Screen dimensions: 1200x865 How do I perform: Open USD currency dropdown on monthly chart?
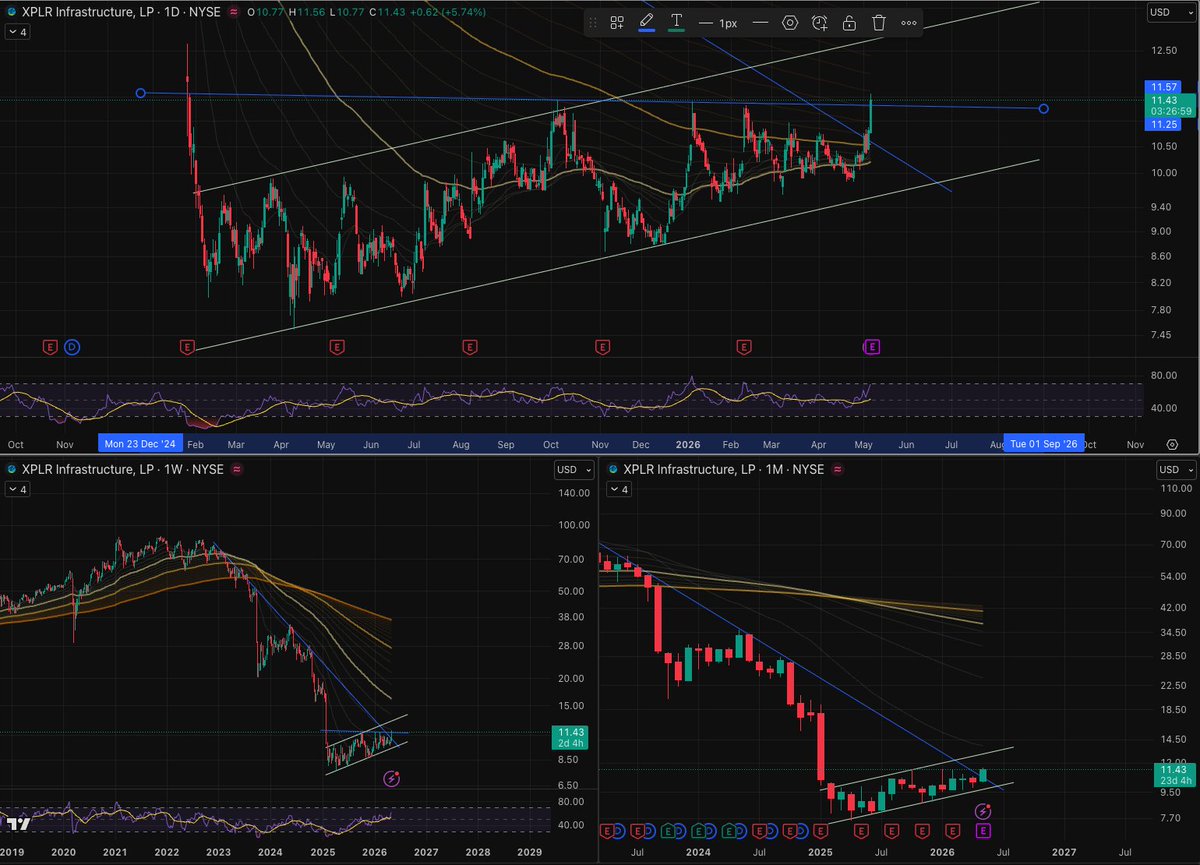click(1175, 469)
